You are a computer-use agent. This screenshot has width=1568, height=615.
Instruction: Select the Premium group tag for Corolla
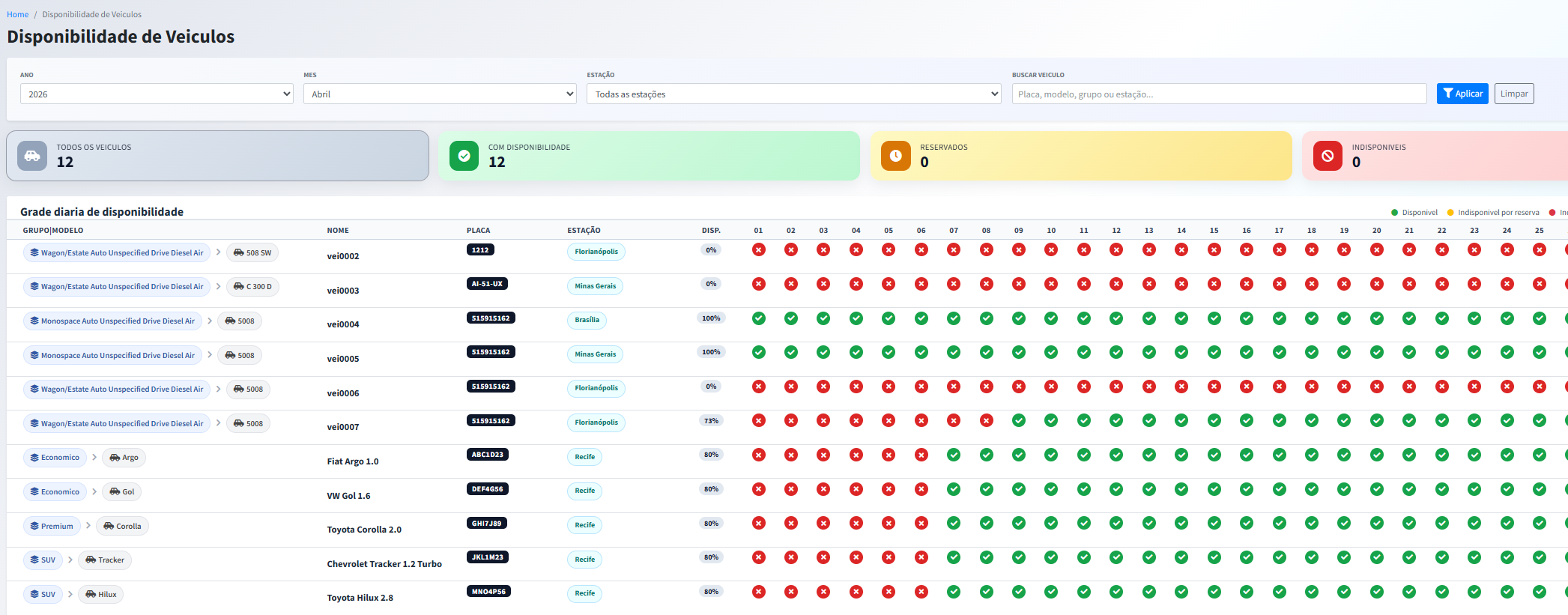[52, 527]
